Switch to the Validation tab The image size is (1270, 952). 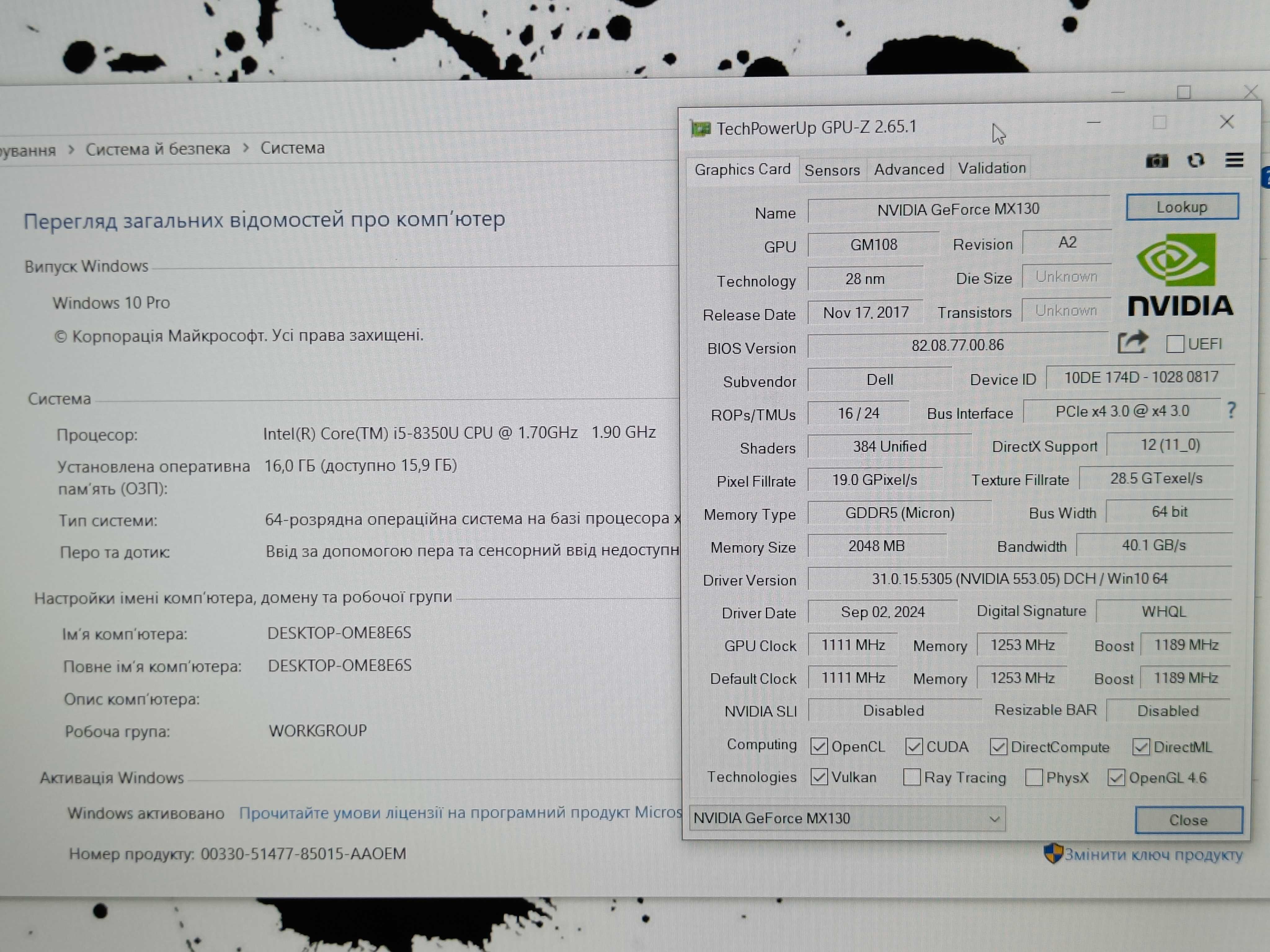coord(992,168)
